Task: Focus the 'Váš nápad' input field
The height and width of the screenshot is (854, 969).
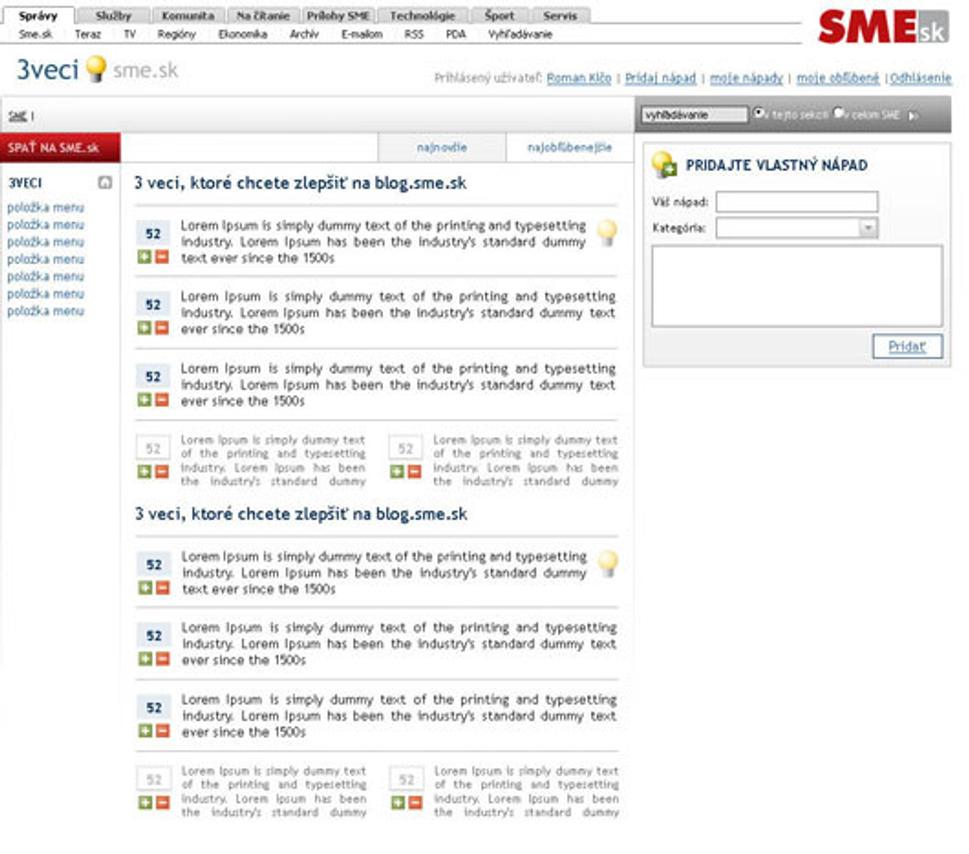Action: coord(797,201)
